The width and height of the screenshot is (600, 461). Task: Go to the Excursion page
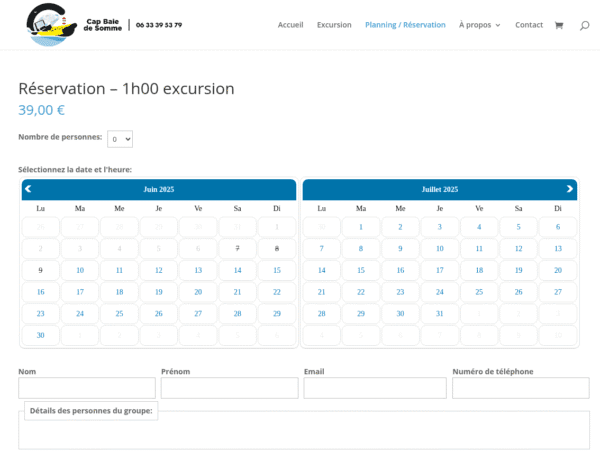[x=334, y=25]
